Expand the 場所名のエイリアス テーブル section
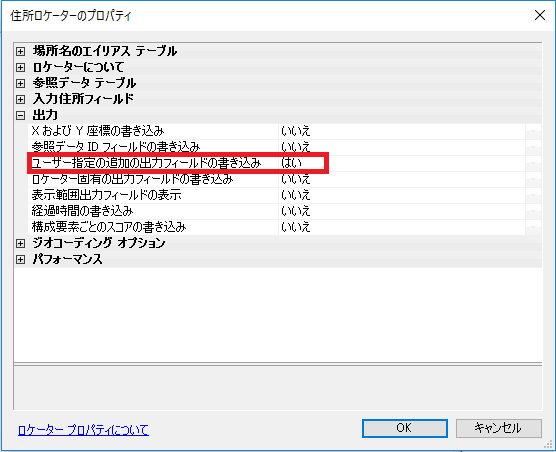The width and height of the screenshot is (556, 452). (21, 51)
